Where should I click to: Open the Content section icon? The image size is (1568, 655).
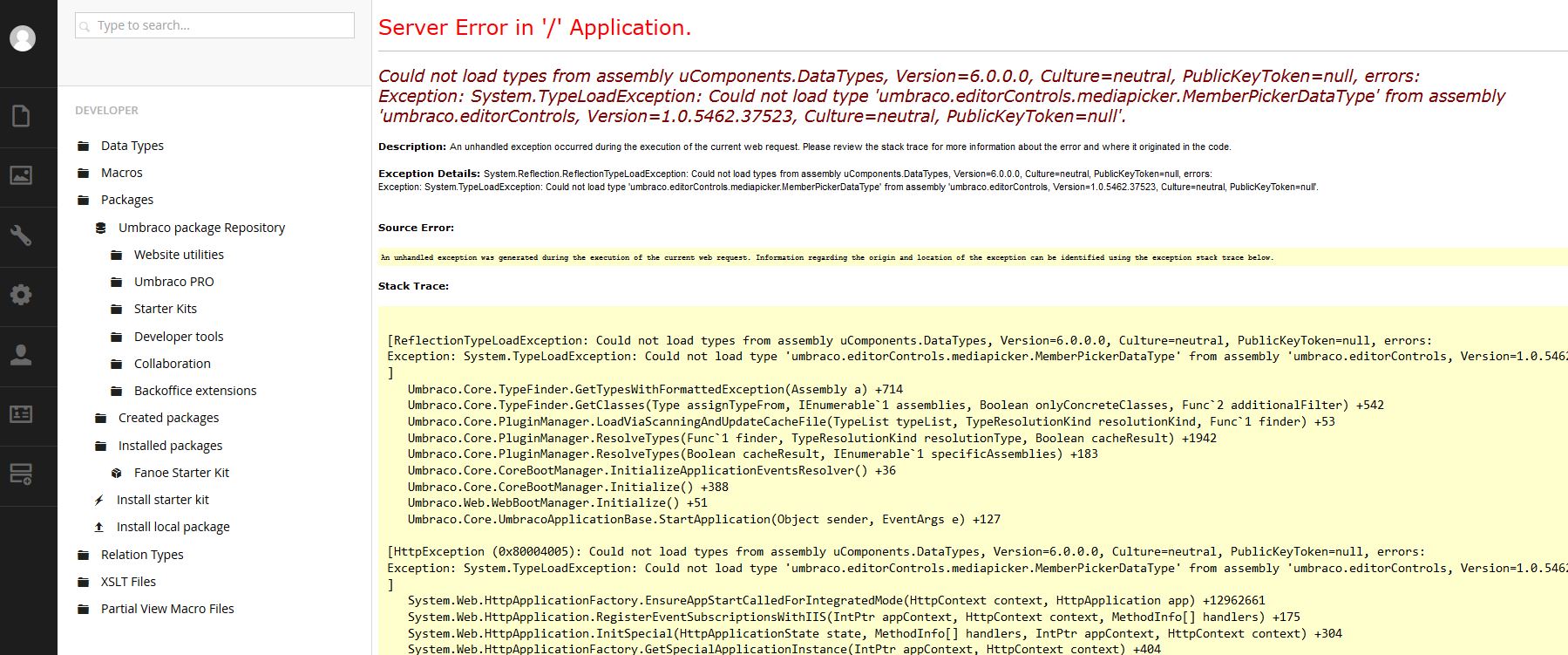pyautogui.click(x=21, y=116)
